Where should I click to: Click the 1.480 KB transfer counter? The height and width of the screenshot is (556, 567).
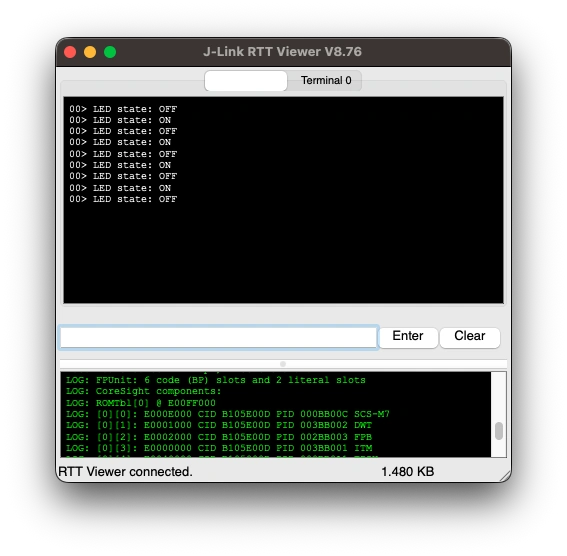click(408, 471)
